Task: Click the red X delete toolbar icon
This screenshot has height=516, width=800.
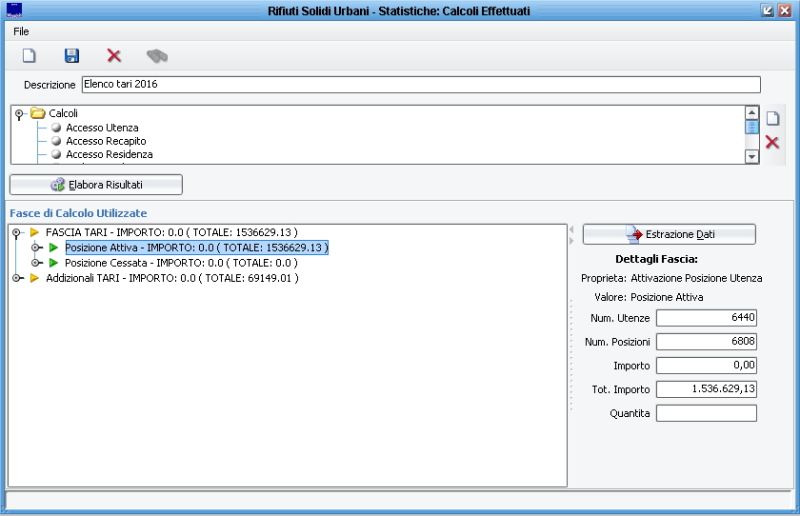Action: [114, 55]
